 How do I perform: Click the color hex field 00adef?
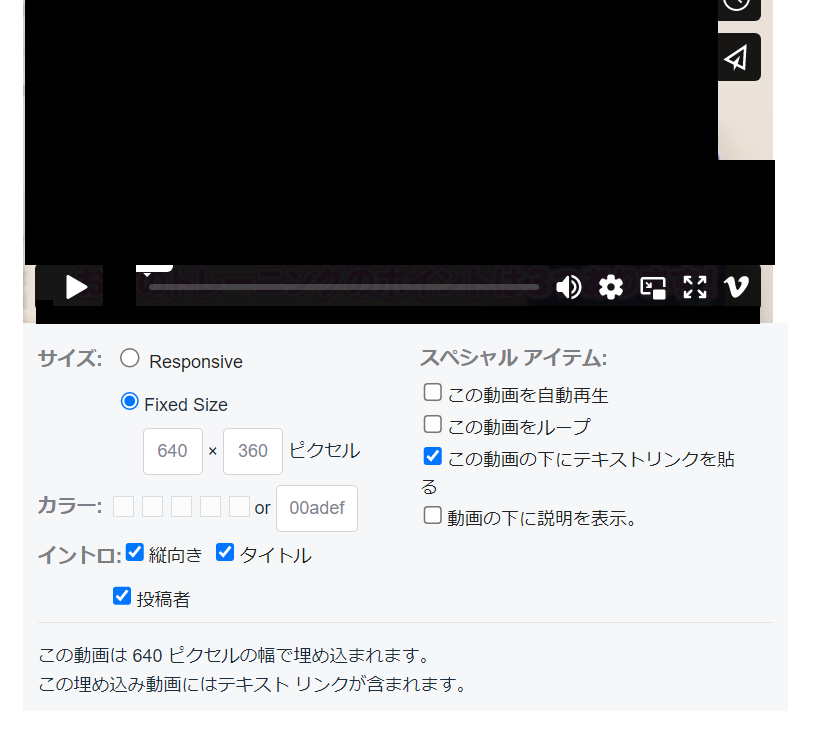pyautogui.click(x=317, y=508)
